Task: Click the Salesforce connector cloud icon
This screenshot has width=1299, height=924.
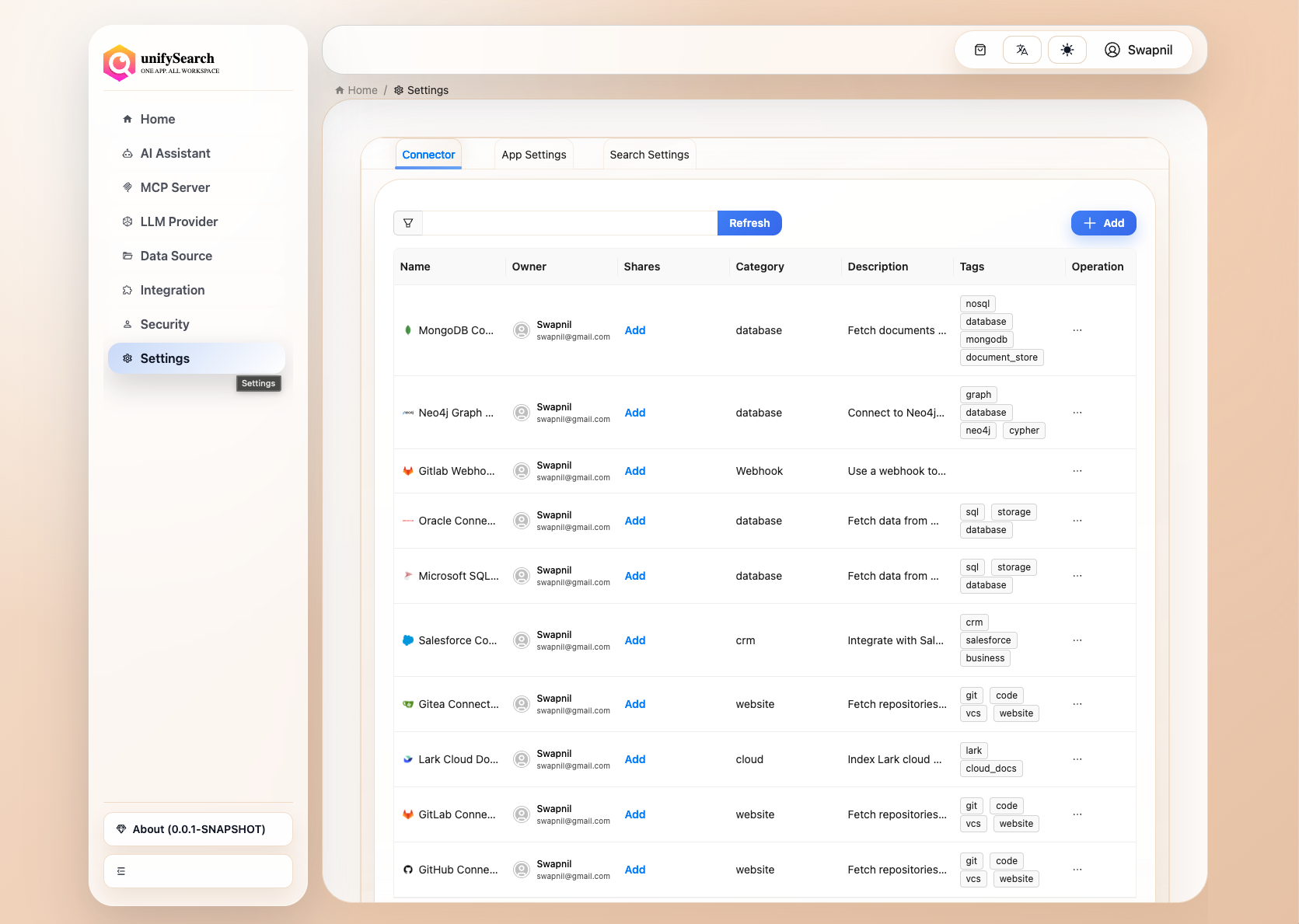Action: pyautogui.click(x=408, y=640)
